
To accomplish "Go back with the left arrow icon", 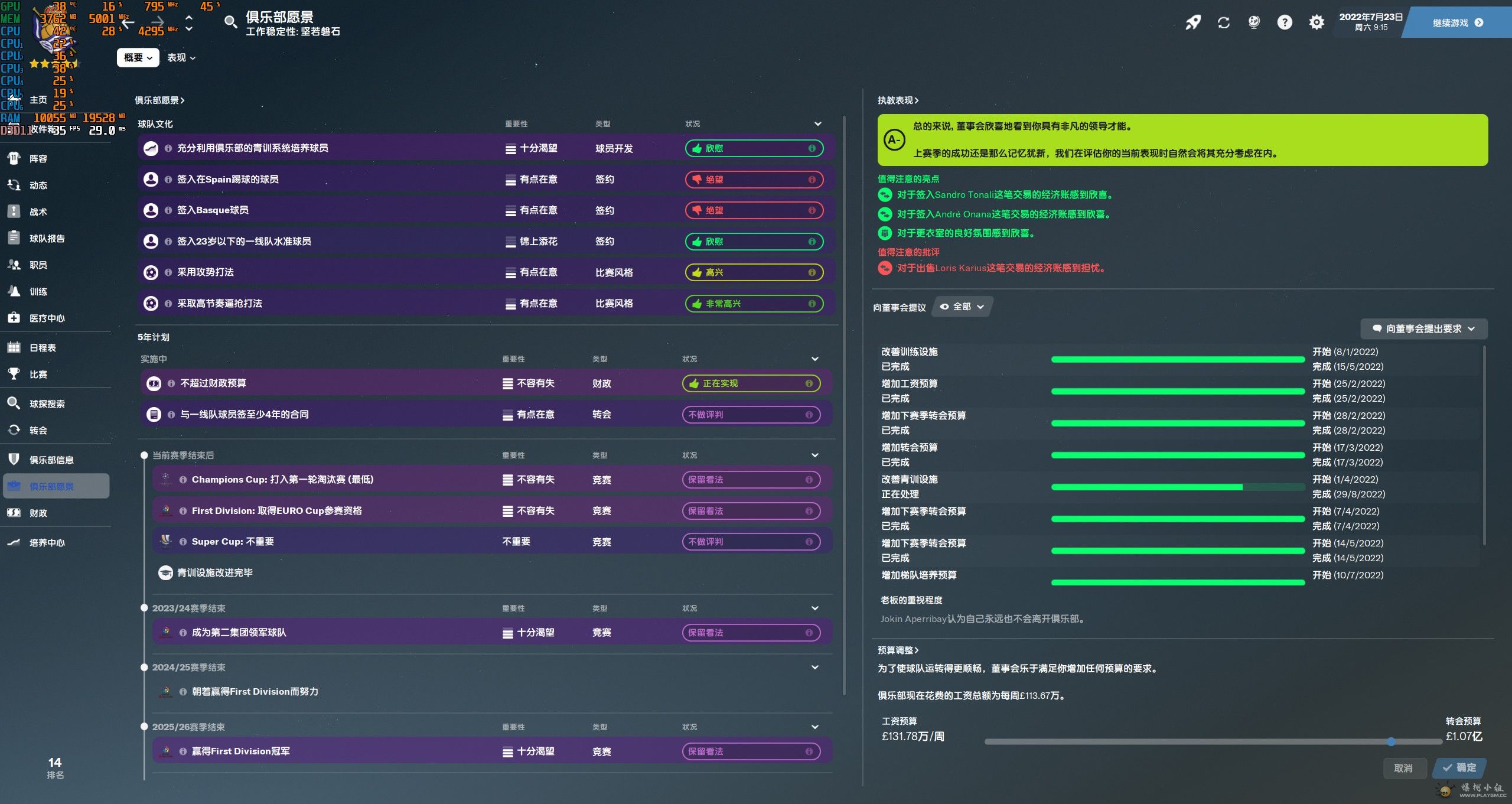I will point(128,22).
